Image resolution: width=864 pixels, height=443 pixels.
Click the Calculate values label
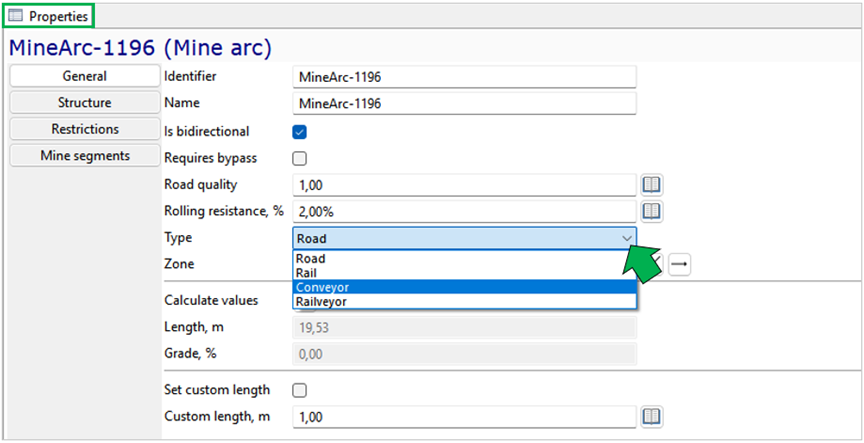coord(211,300)
